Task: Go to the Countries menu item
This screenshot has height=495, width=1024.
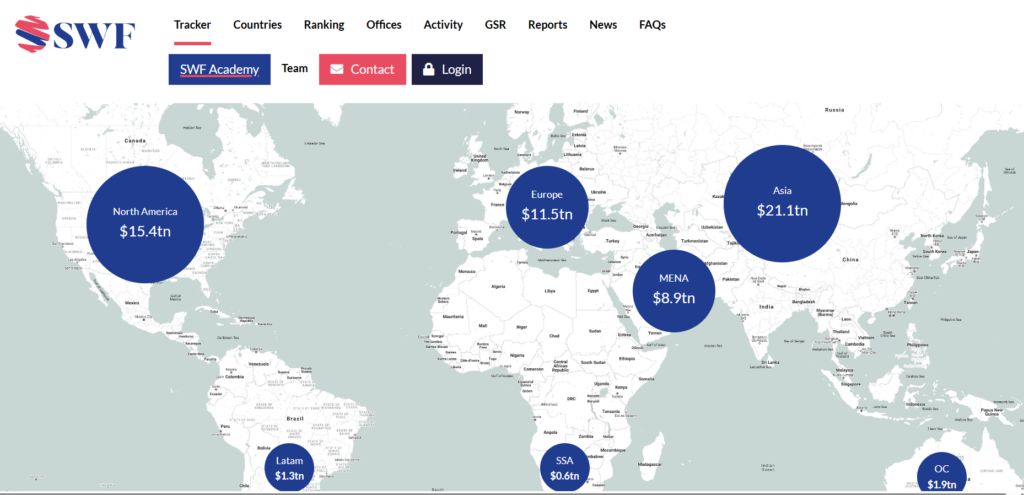Action: [x=257, y=25]
